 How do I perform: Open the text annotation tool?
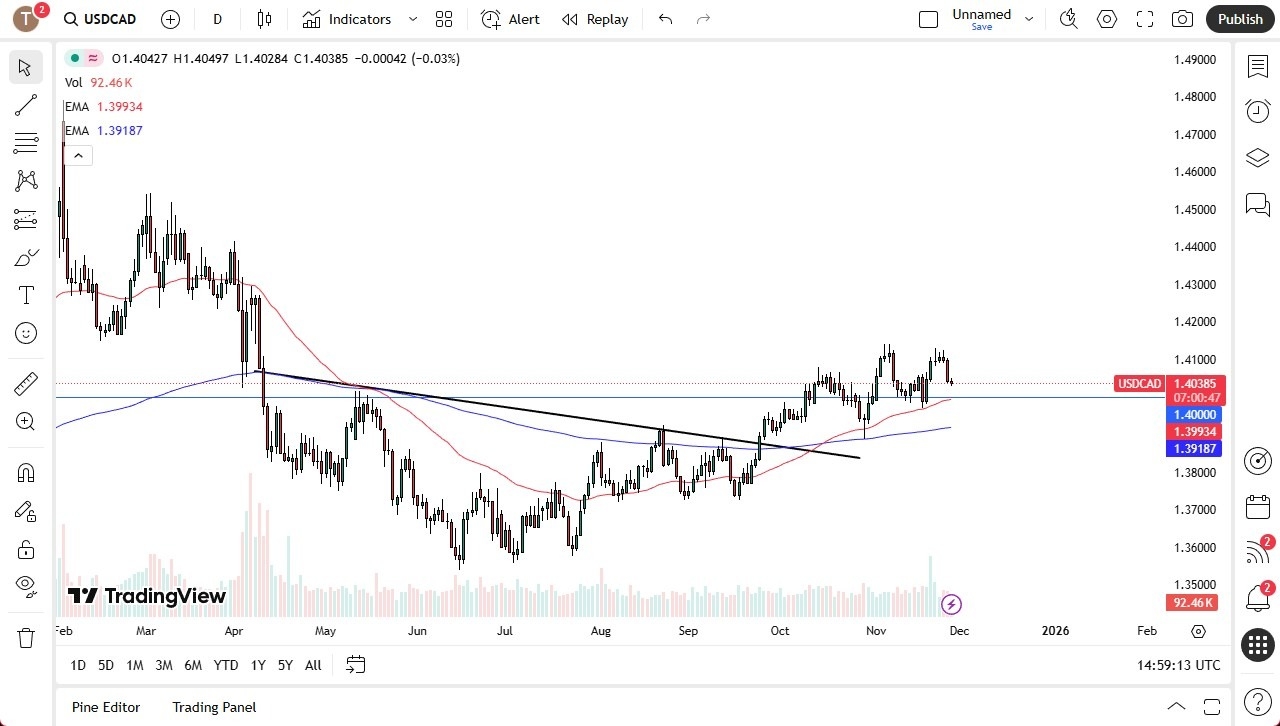coord(25,295)
